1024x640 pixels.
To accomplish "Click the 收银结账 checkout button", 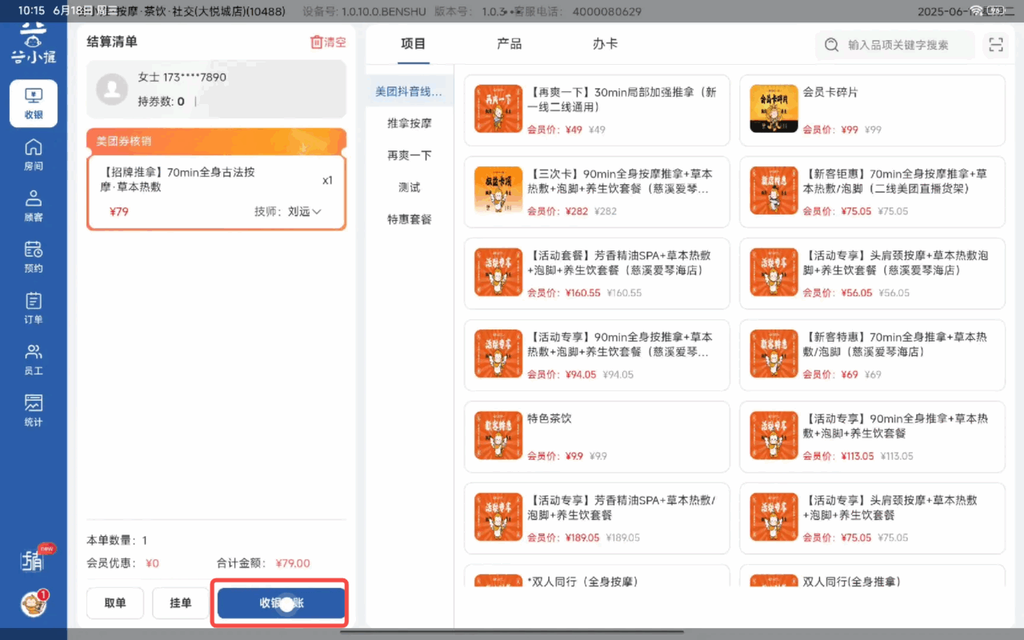I will 281,603.
